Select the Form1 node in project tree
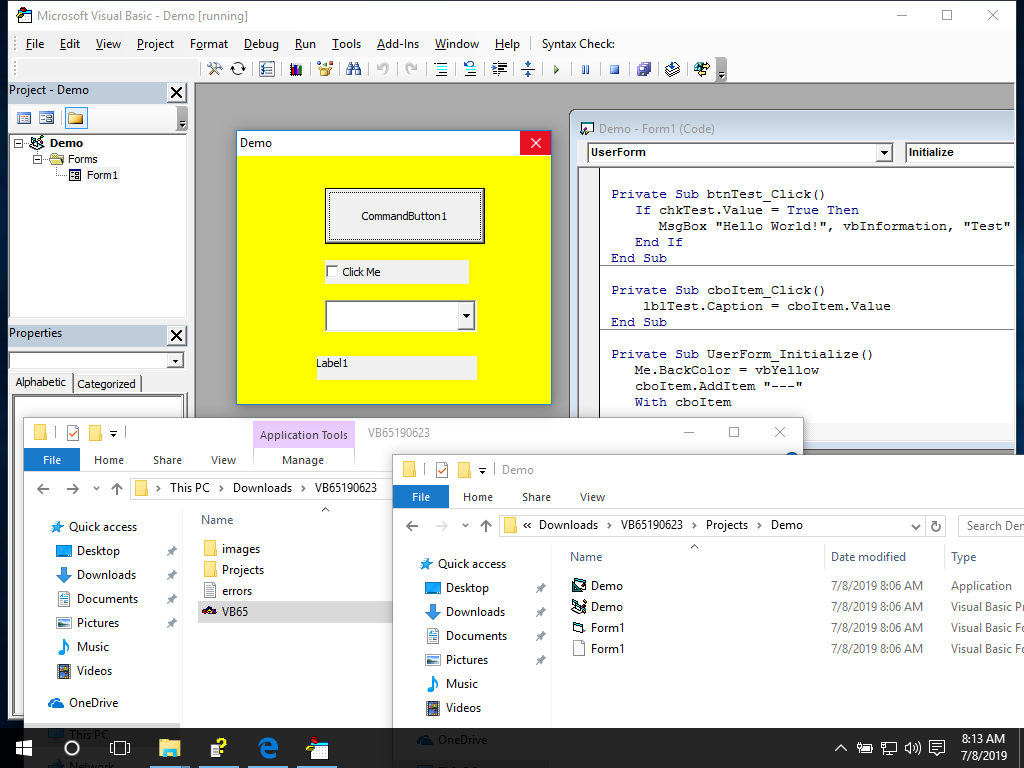Screen dimensions: 1024x768 [x=102, y=175]
